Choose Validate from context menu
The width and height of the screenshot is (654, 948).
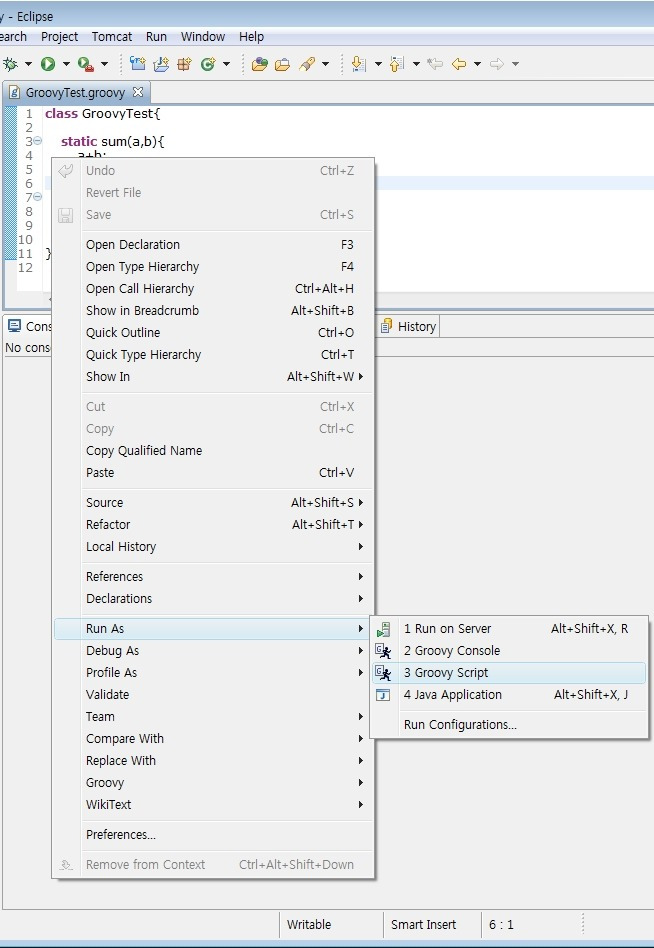click(213, 694)
